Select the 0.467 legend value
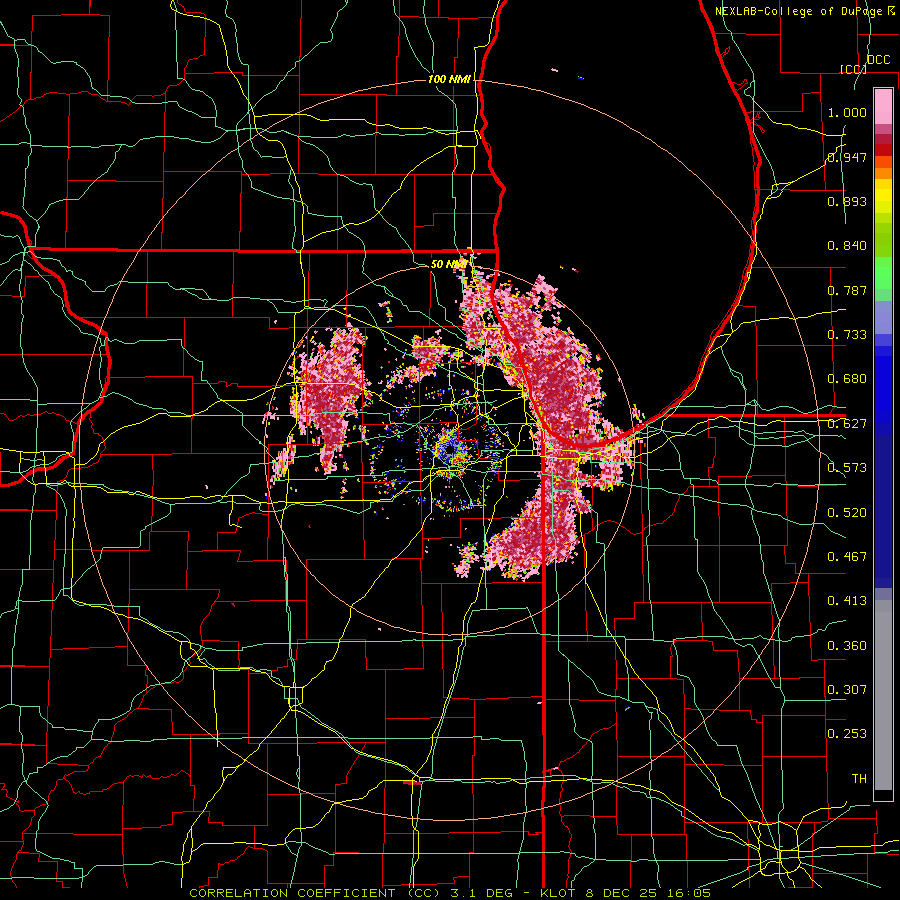 (847, 557)
